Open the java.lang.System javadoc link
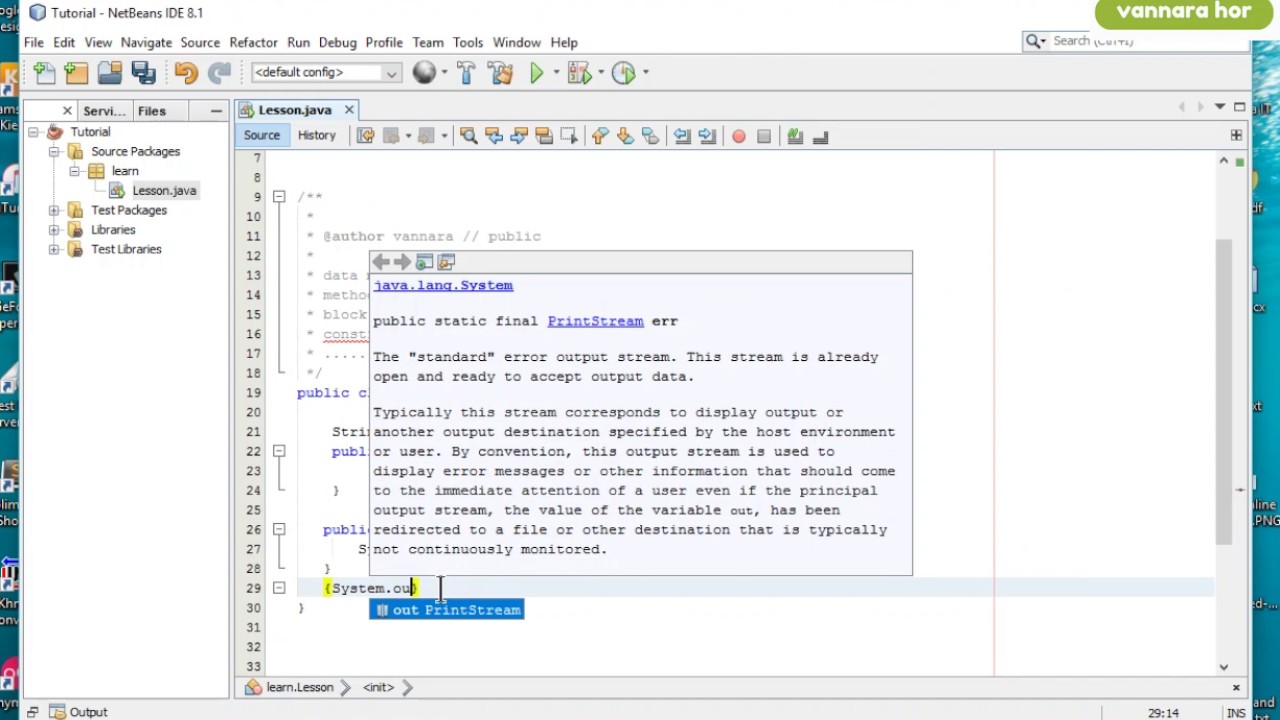The width and height of the screenshot is (1280, 720). coord(443,286)
